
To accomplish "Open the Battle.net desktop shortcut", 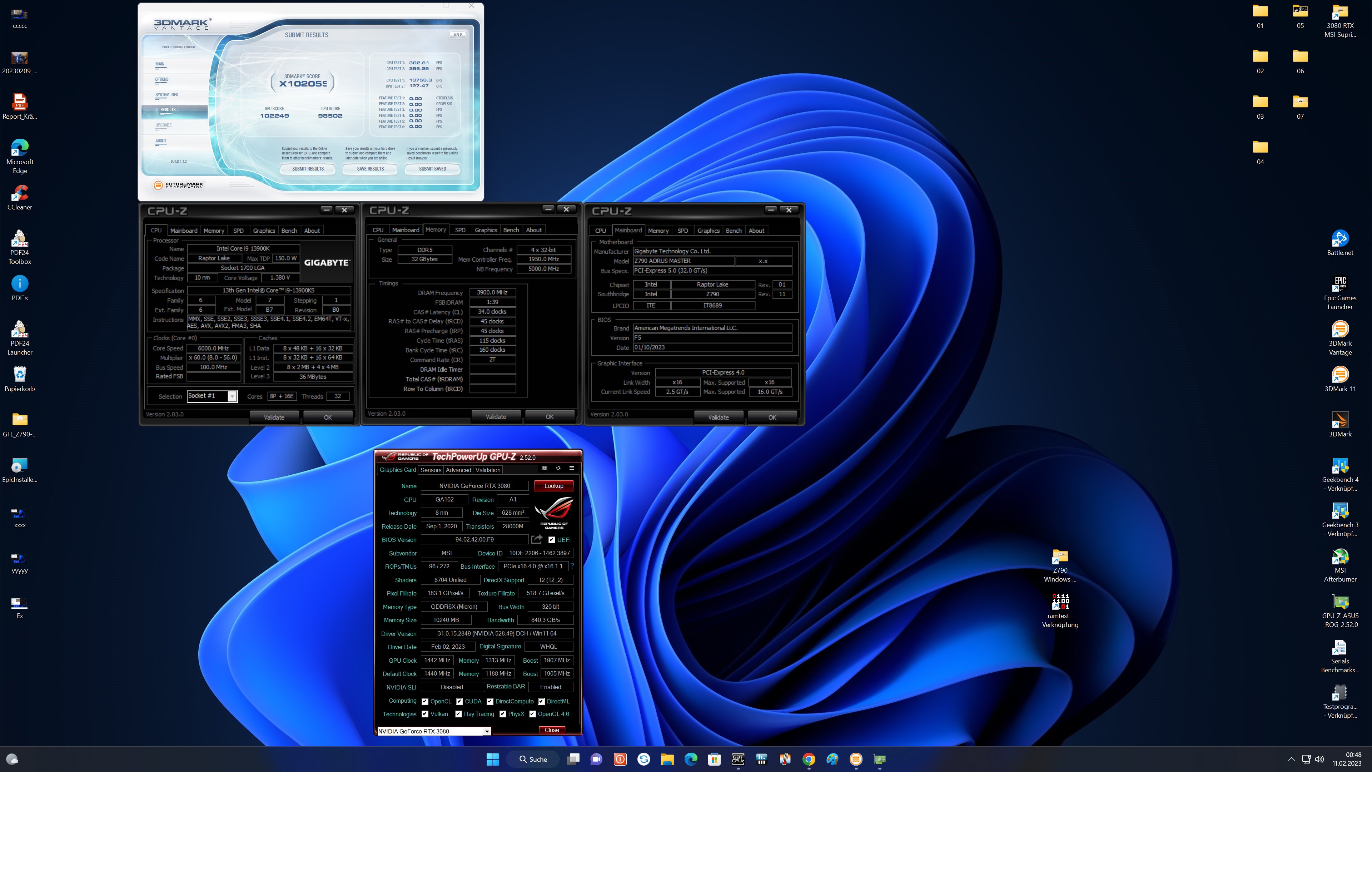I will (1339, 243).
